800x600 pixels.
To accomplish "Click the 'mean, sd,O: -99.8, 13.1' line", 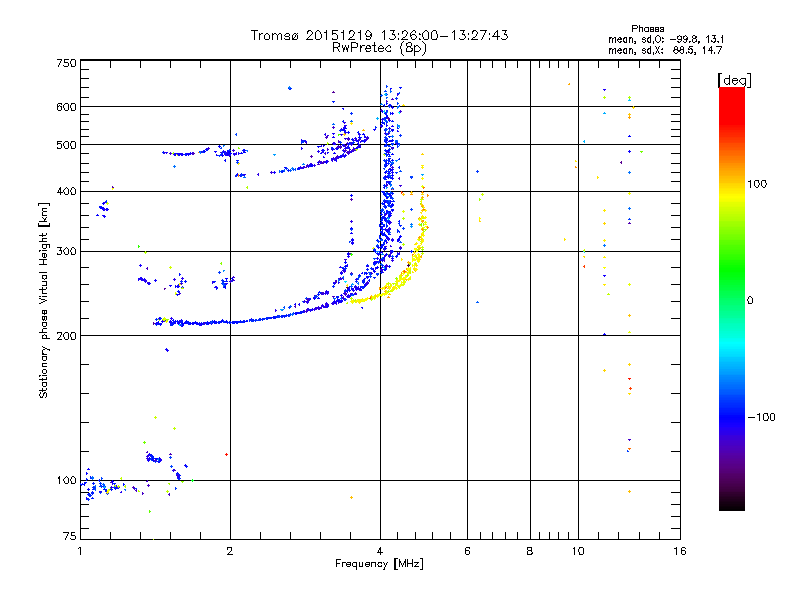I will (x=666, y=39).
